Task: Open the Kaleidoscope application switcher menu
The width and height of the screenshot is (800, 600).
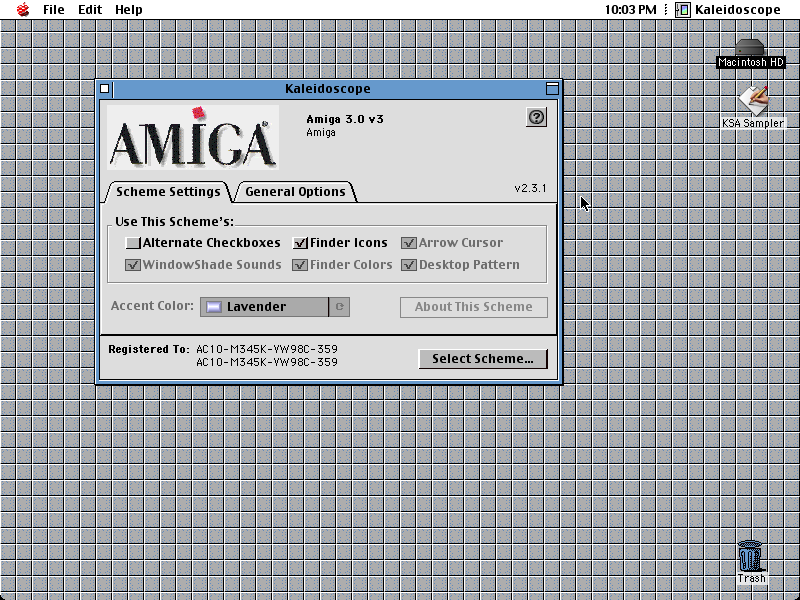Action: (728, 10)
